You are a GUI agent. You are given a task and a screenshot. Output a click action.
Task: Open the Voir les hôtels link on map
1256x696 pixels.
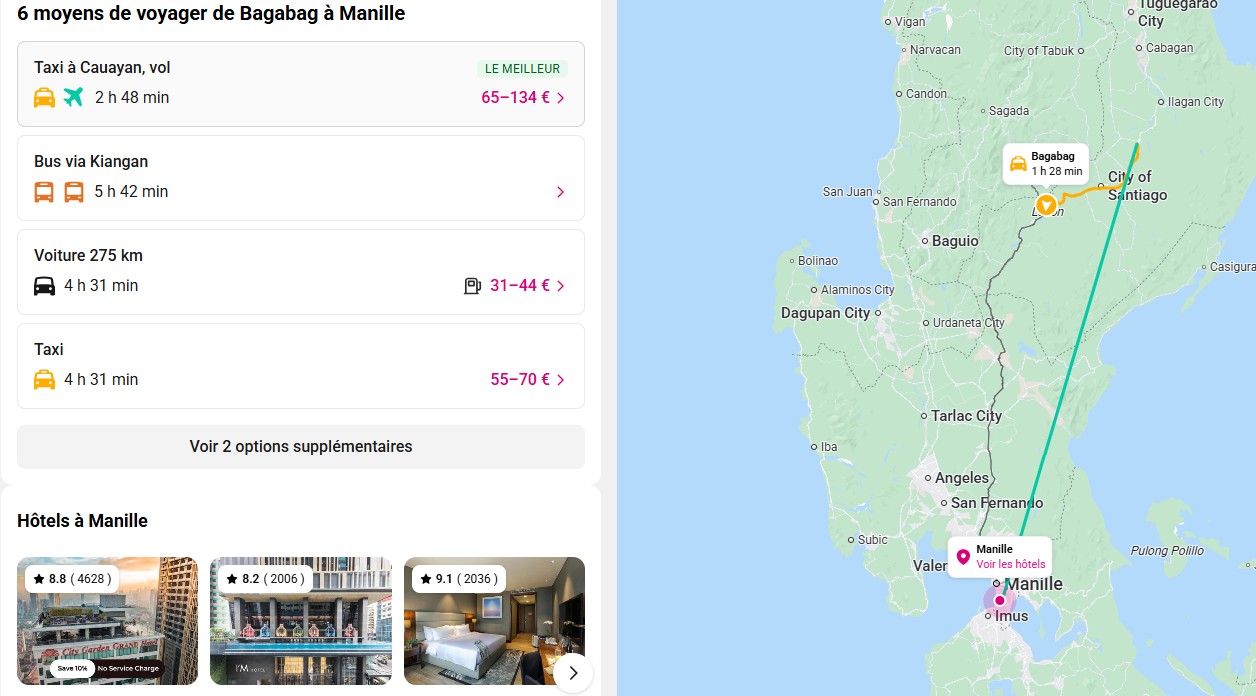(x=1010, y=564)
